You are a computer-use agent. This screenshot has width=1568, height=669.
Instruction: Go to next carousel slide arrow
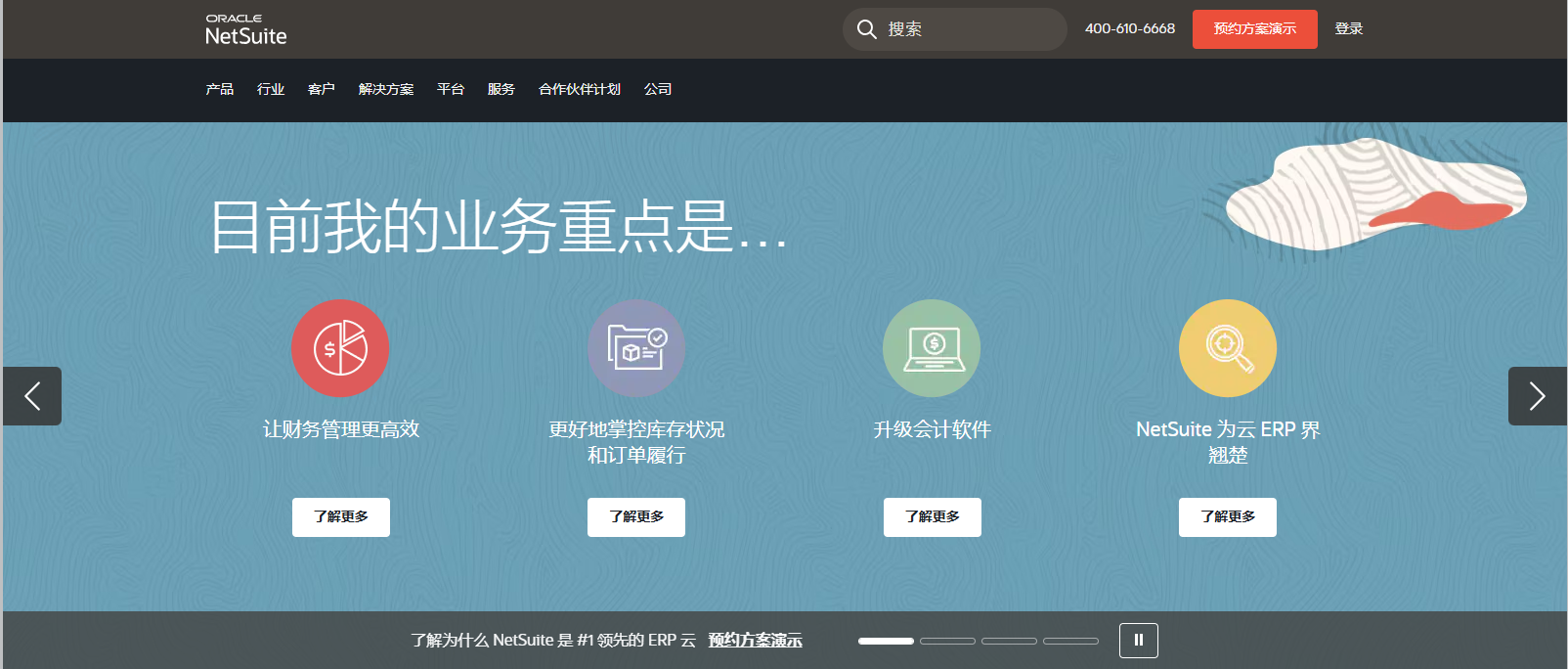coord(1538,396)
